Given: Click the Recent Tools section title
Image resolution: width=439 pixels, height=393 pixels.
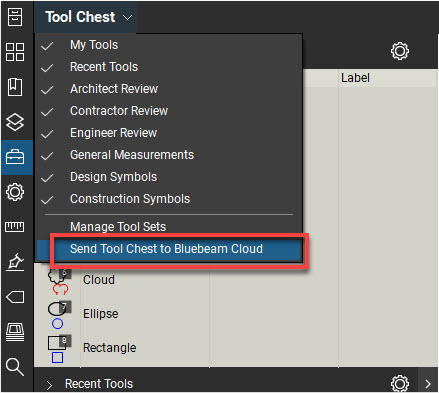Looking at the screenshot, I should point(99,384).
